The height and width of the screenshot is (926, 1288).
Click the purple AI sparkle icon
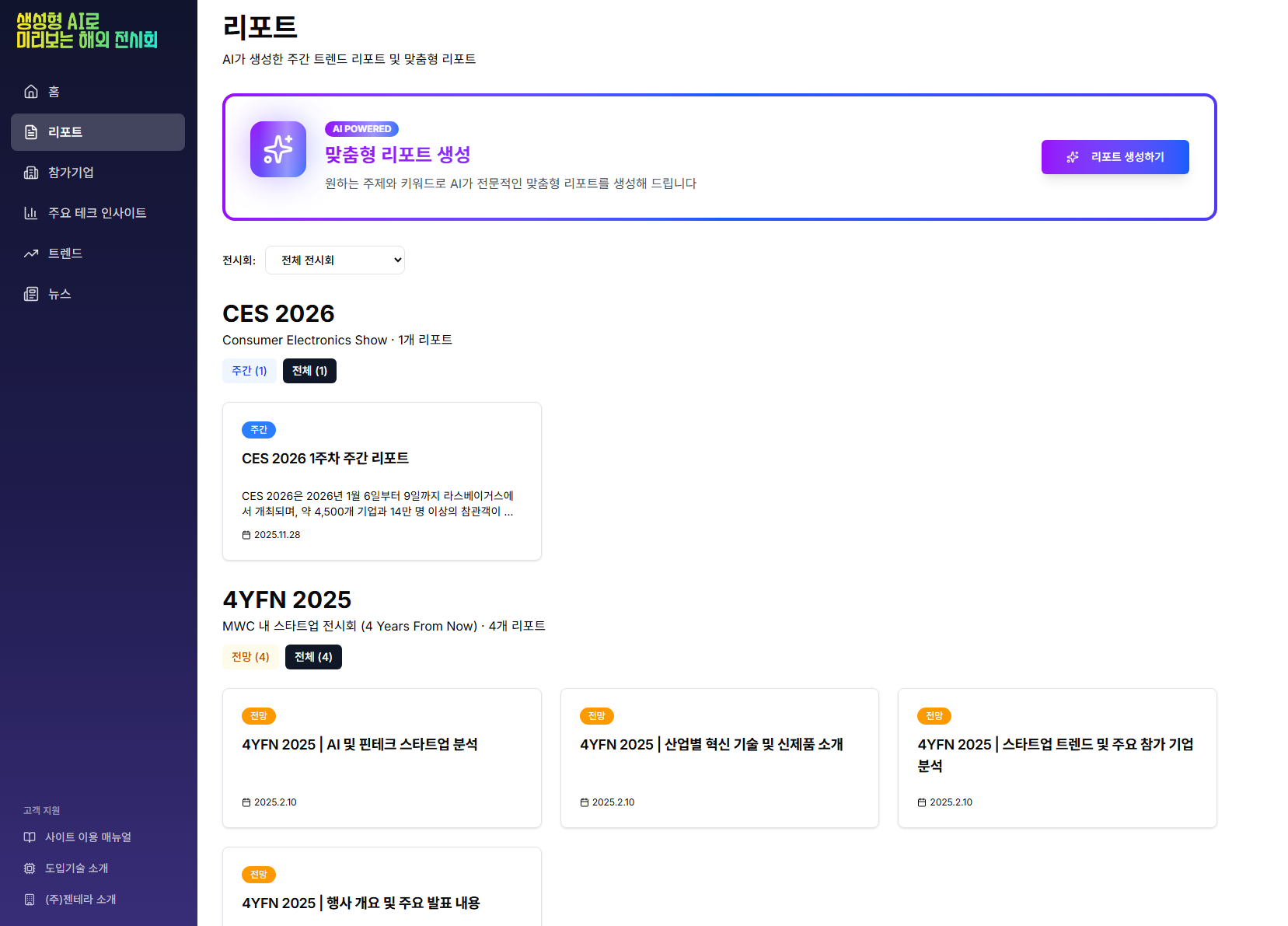pyautogui.click(x=278, y=149)
